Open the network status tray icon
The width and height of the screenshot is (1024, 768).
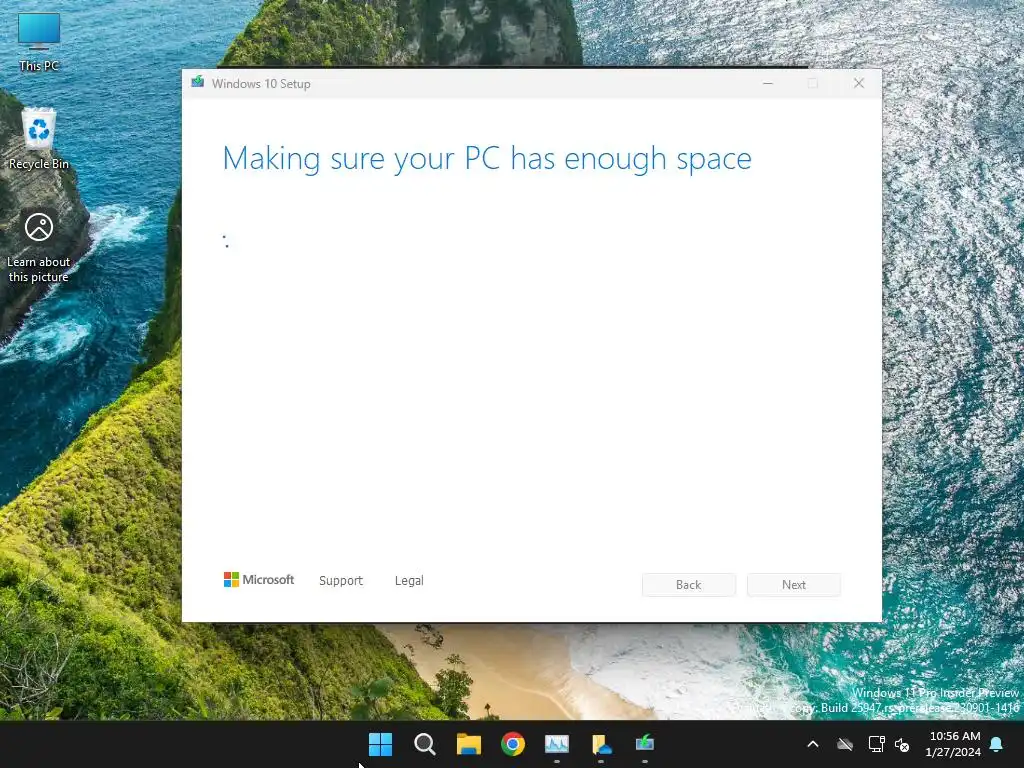tap(876, 744)
